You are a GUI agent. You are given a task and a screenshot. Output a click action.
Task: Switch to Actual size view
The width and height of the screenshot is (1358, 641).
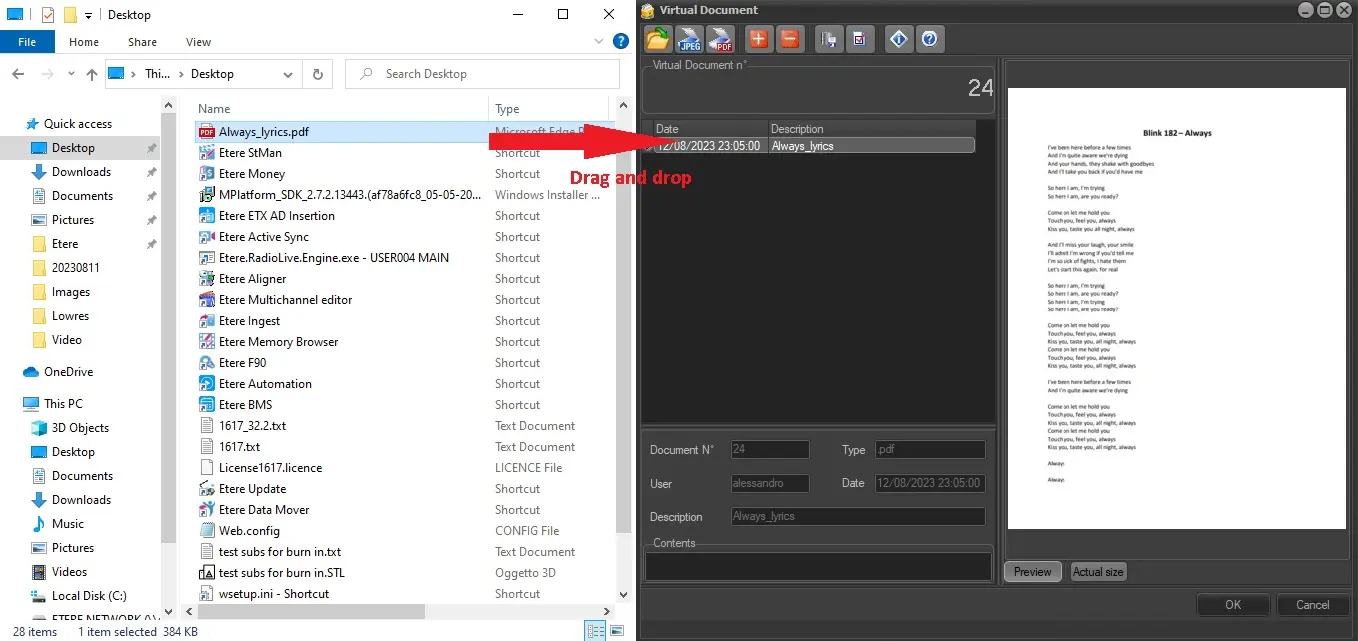tap(1098, 572)
